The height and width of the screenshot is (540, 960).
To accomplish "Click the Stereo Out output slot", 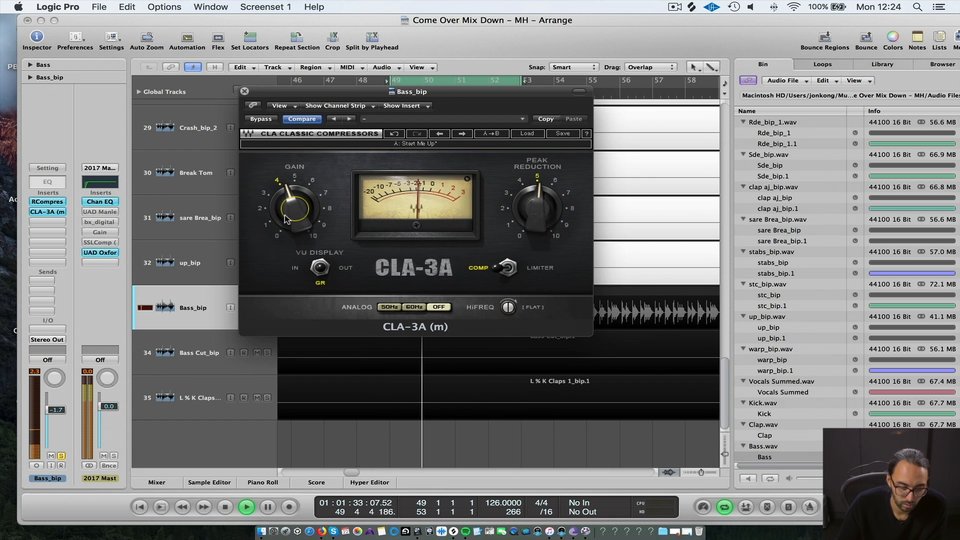I will point(47,339).
